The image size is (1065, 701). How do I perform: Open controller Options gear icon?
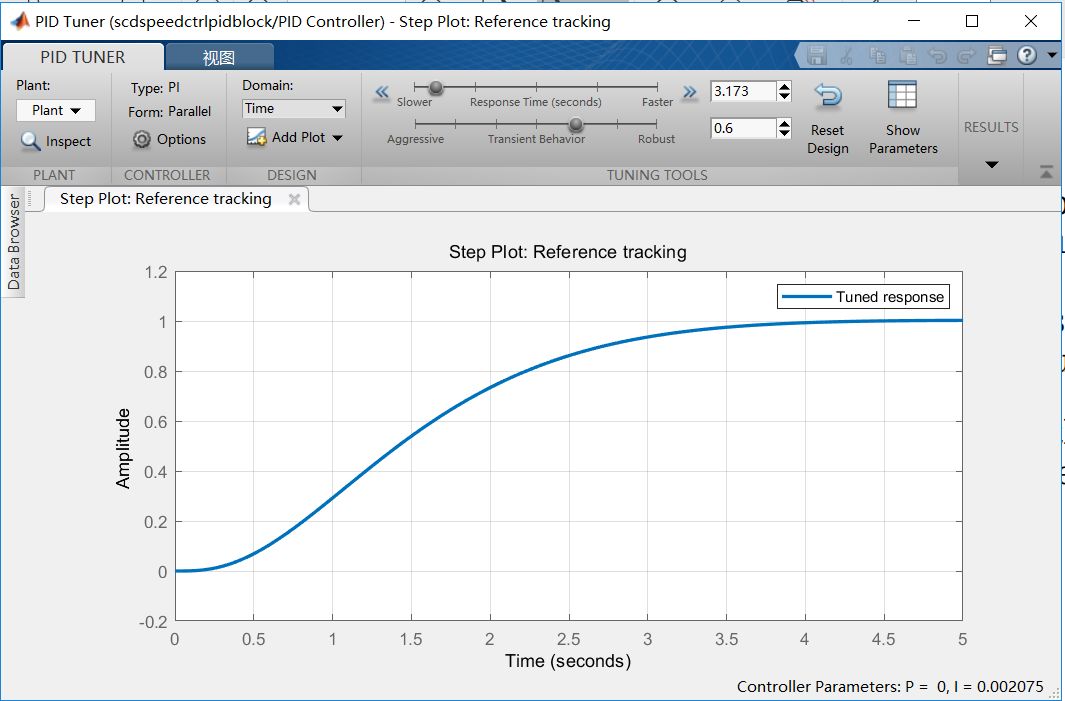[141, 139]
